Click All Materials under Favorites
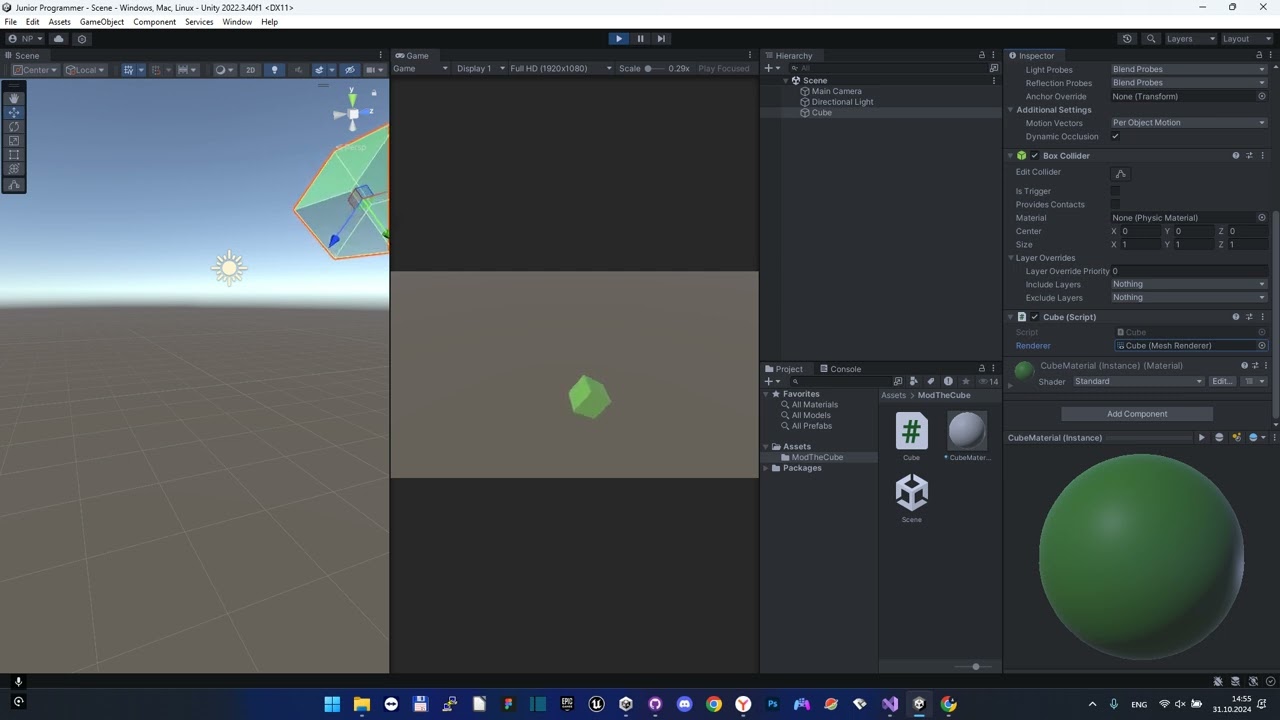 (815, 405)
